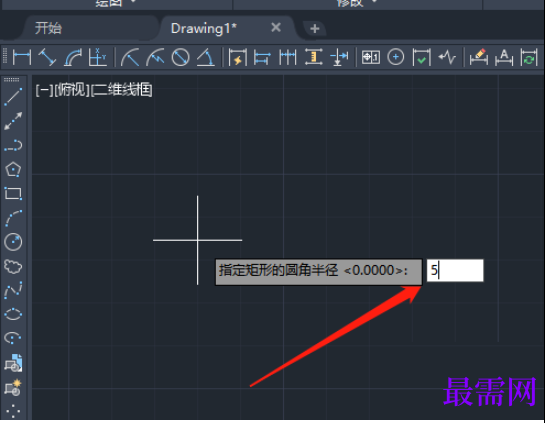
Task: Click the Angular dimension icon
Action: click(x=206, y=57)
